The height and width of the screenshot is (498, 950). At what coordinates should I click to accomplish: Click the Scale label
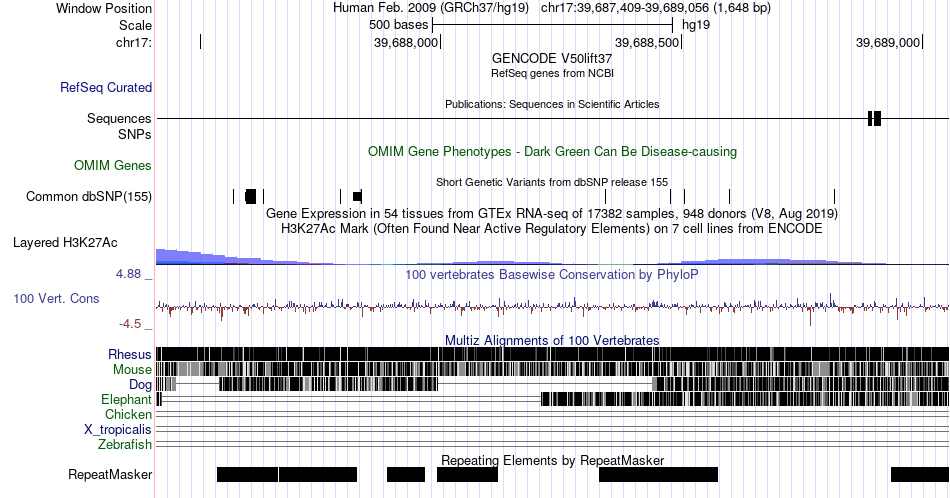tap(135, 25)
